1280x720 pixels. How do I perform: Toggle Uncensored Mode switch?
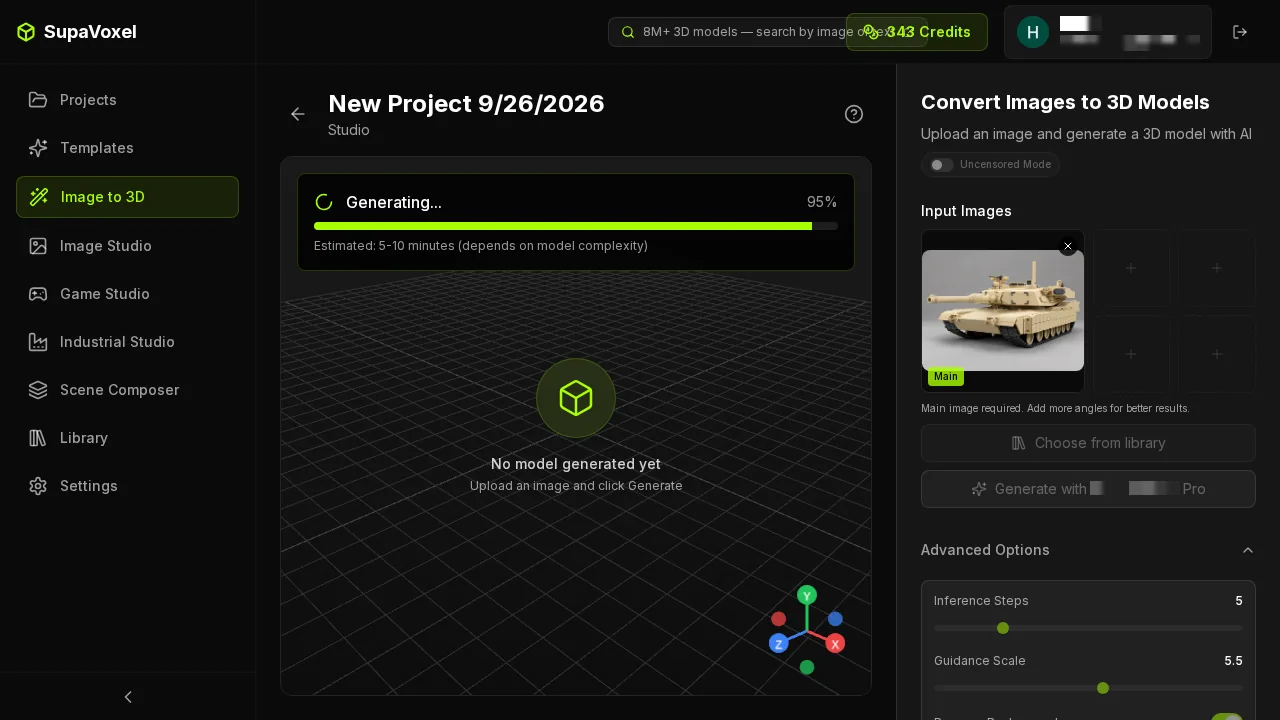[941, 165]
